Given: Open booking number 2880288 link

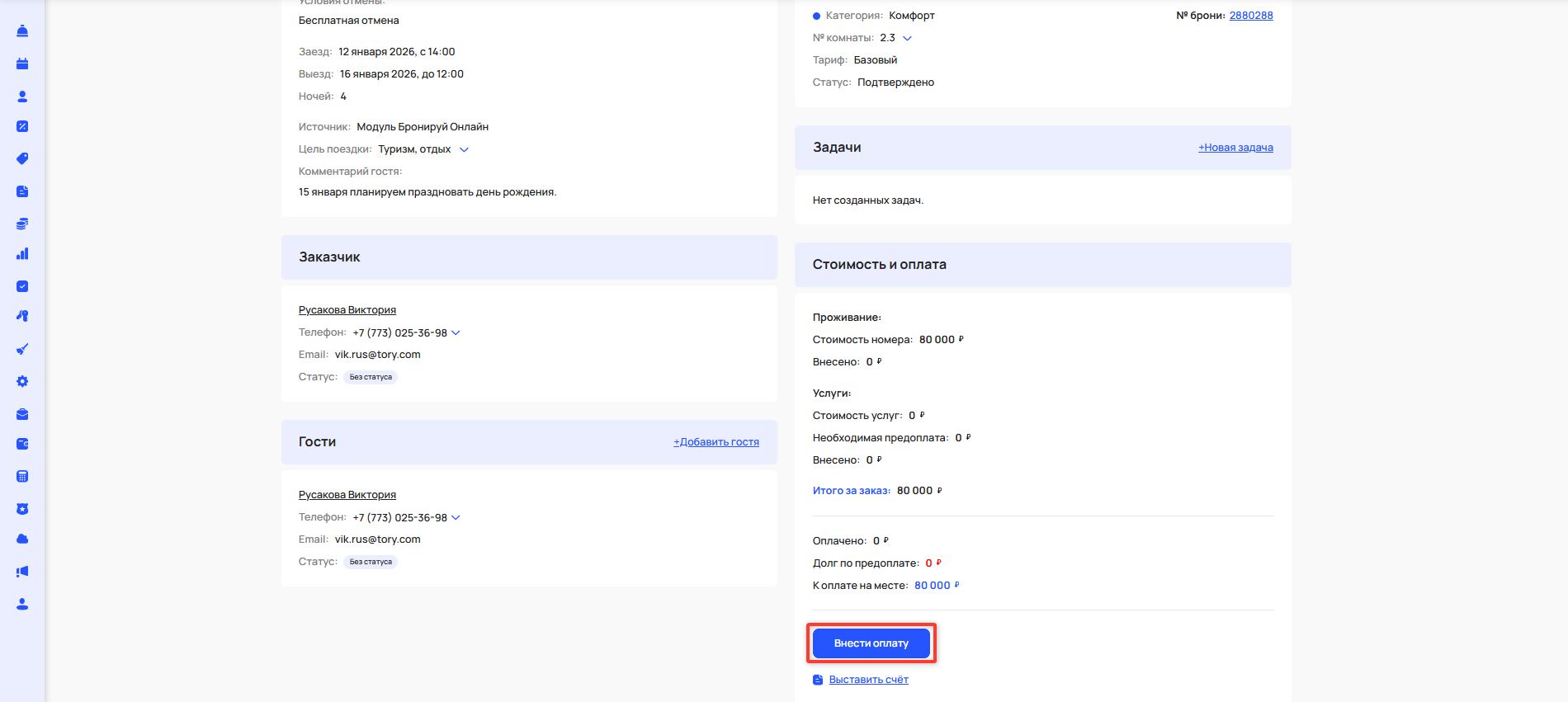Looking at the screenshot, I should tap(1250, 16).
